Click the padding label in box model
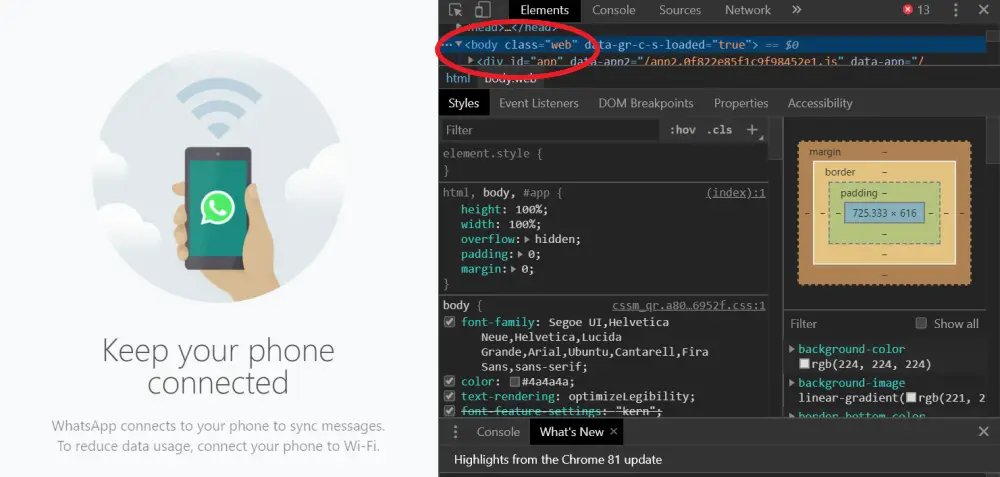The height and width of the screenshot is (477, 1000). tap(858, 193)
